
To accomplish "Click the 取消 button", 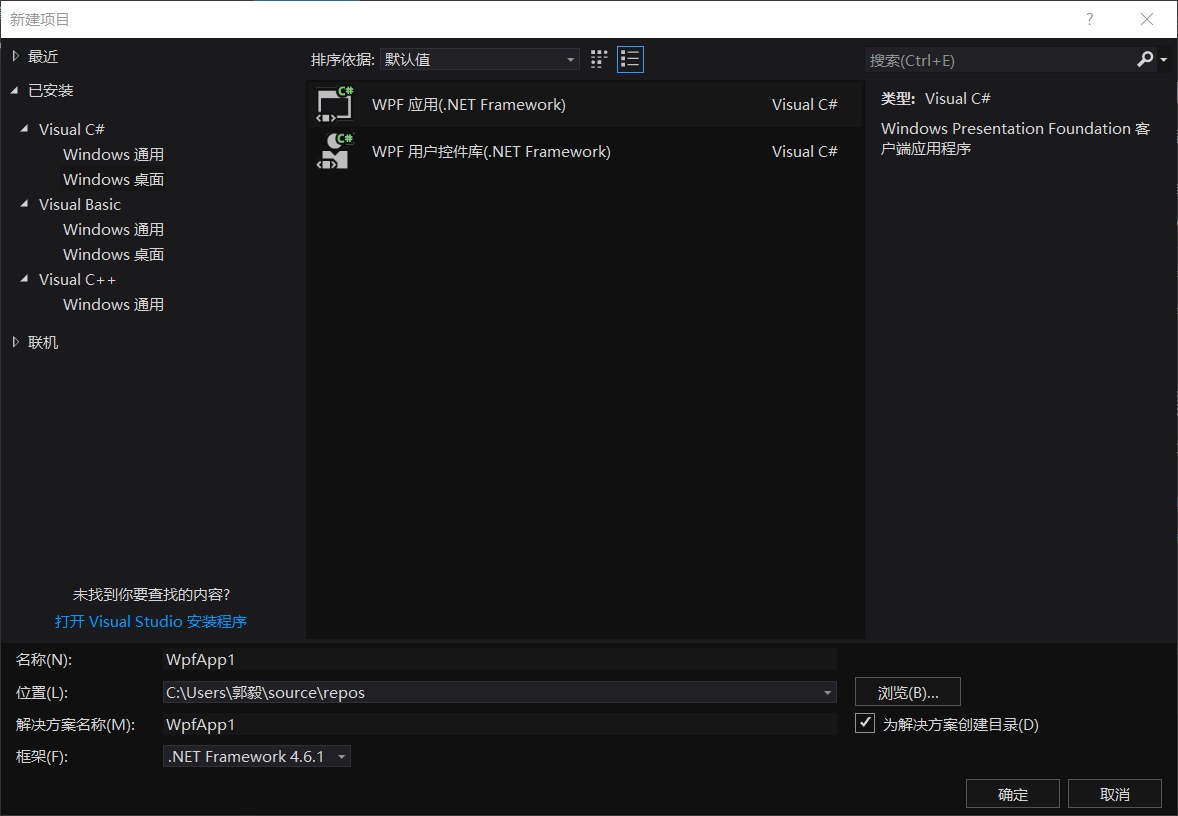I will point(1115,793).
